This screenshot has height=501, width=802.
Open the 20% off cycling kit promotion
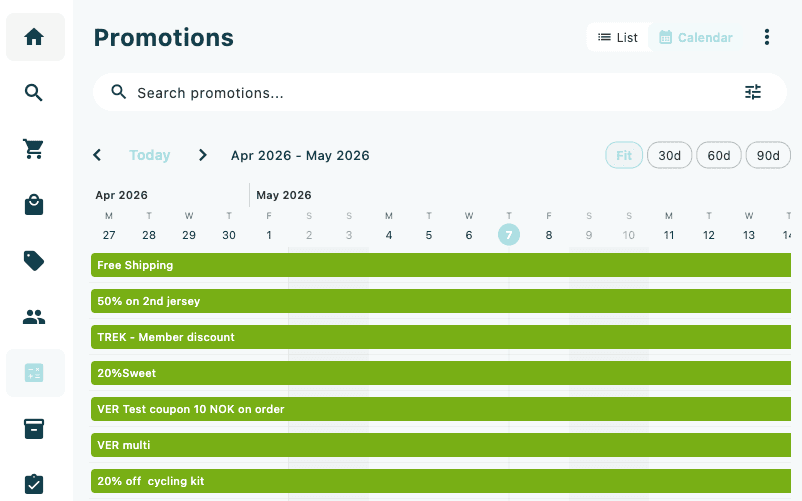[441, 481]
